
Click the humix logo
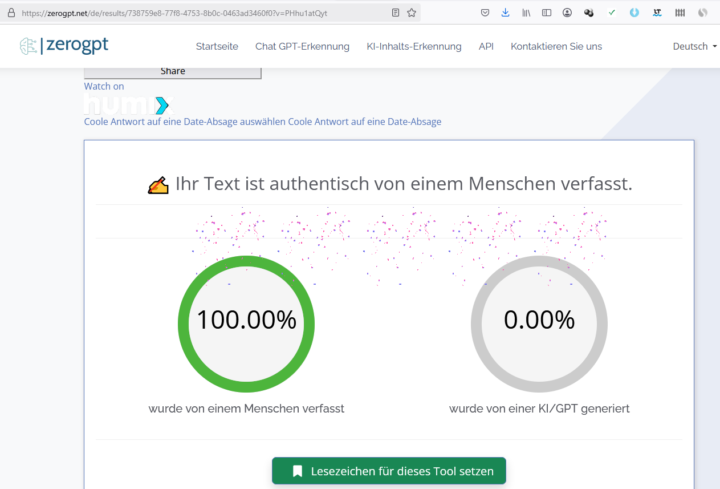point(128,105)
